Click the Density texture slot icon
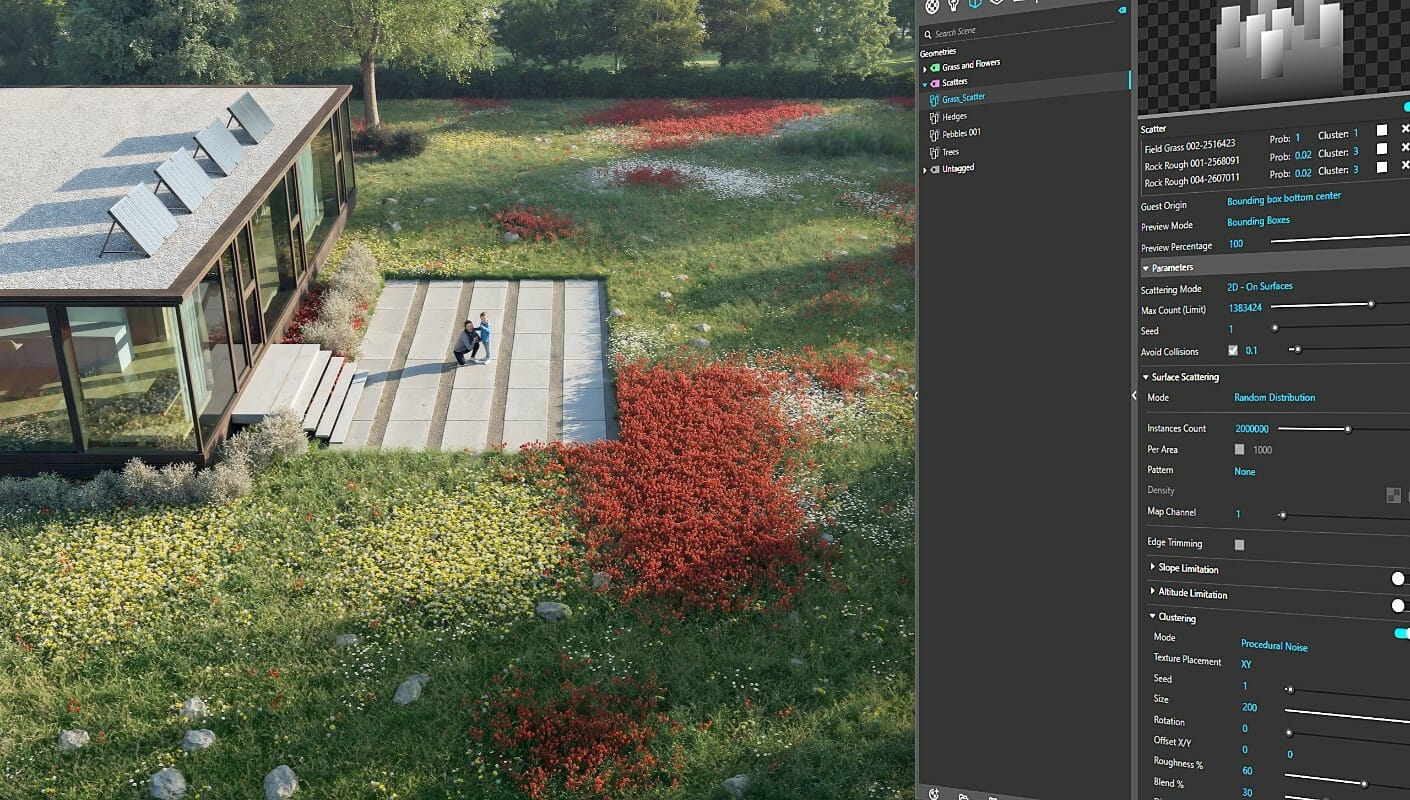 coord(1394,494)
